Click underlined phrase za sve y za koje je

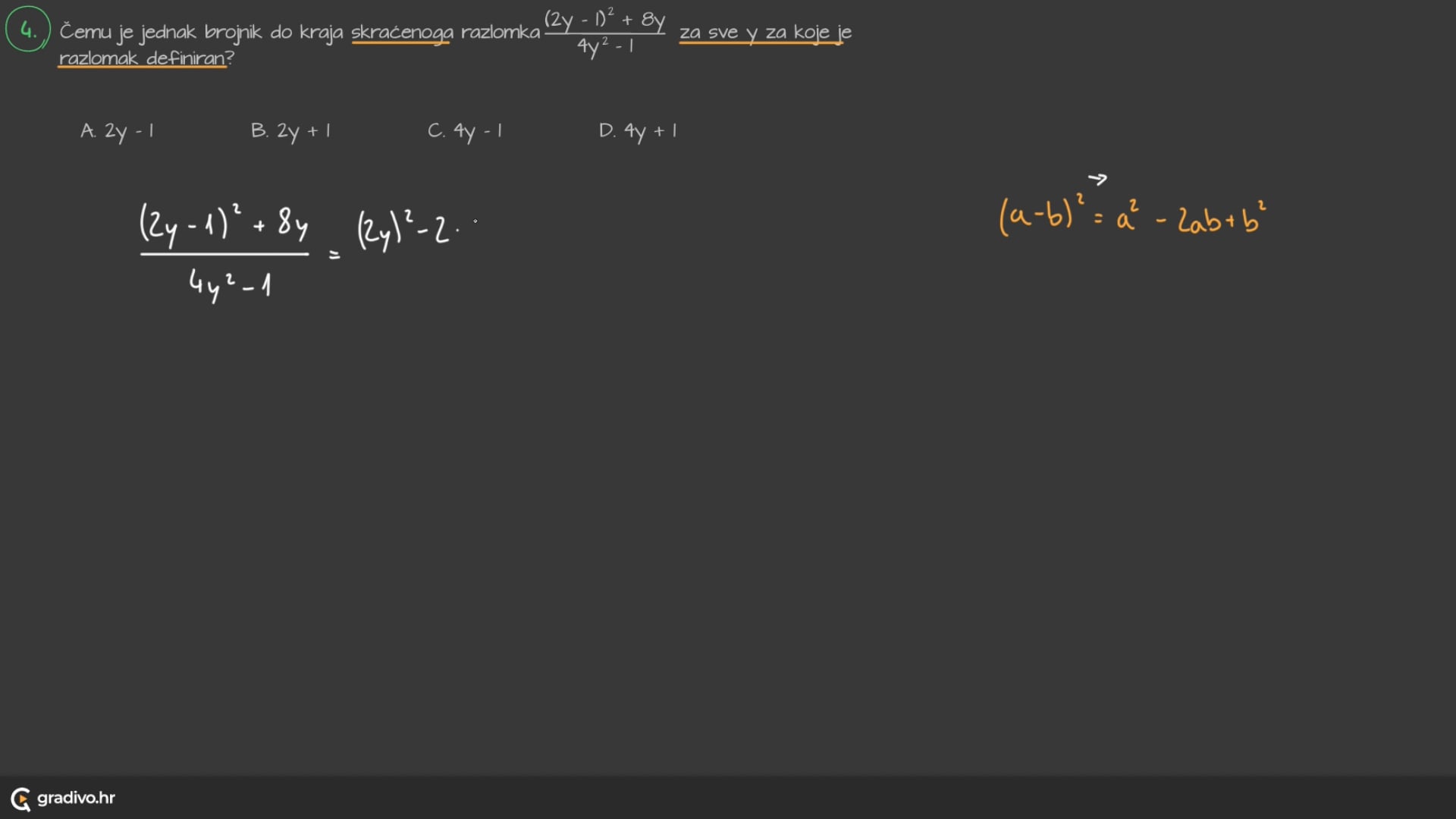point(764,33)
